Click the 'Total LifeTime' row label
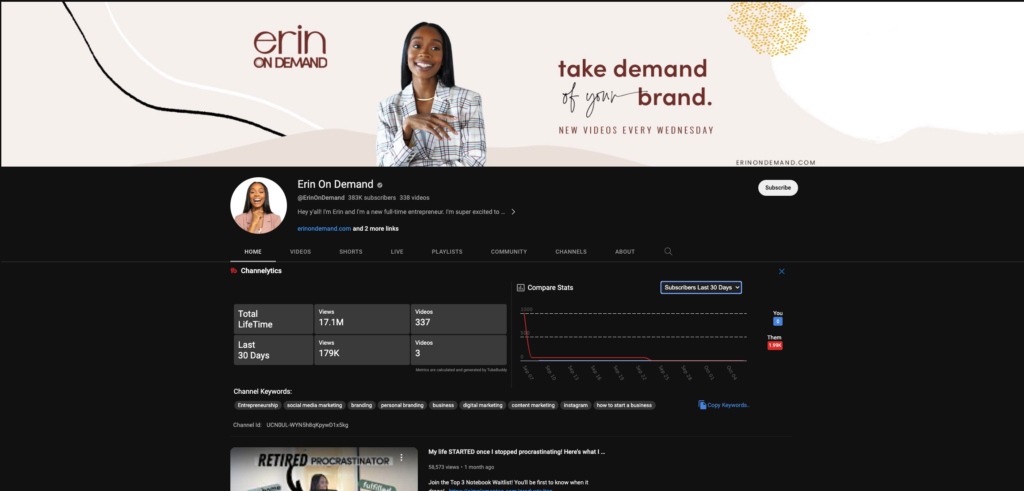This screenshot has height=491, width=1024. 255,319
